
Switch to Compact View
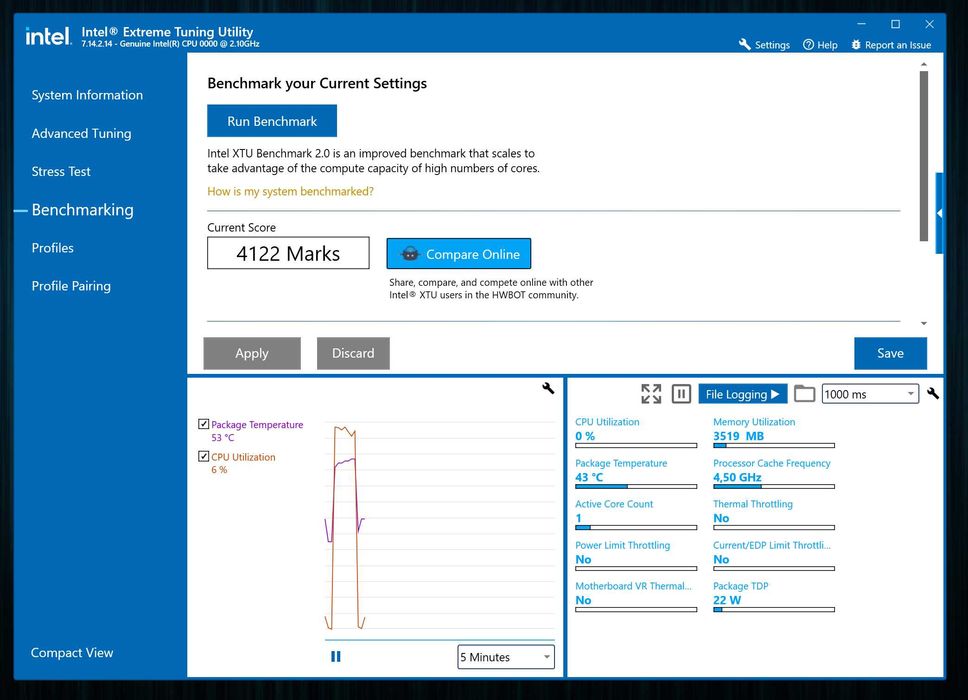(72, 652)
